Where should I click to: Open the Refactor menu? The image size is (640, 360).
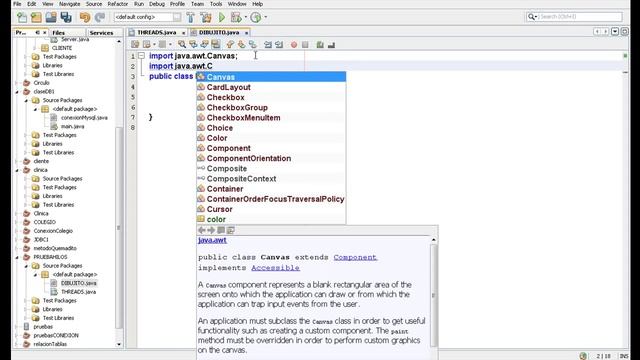118,4
